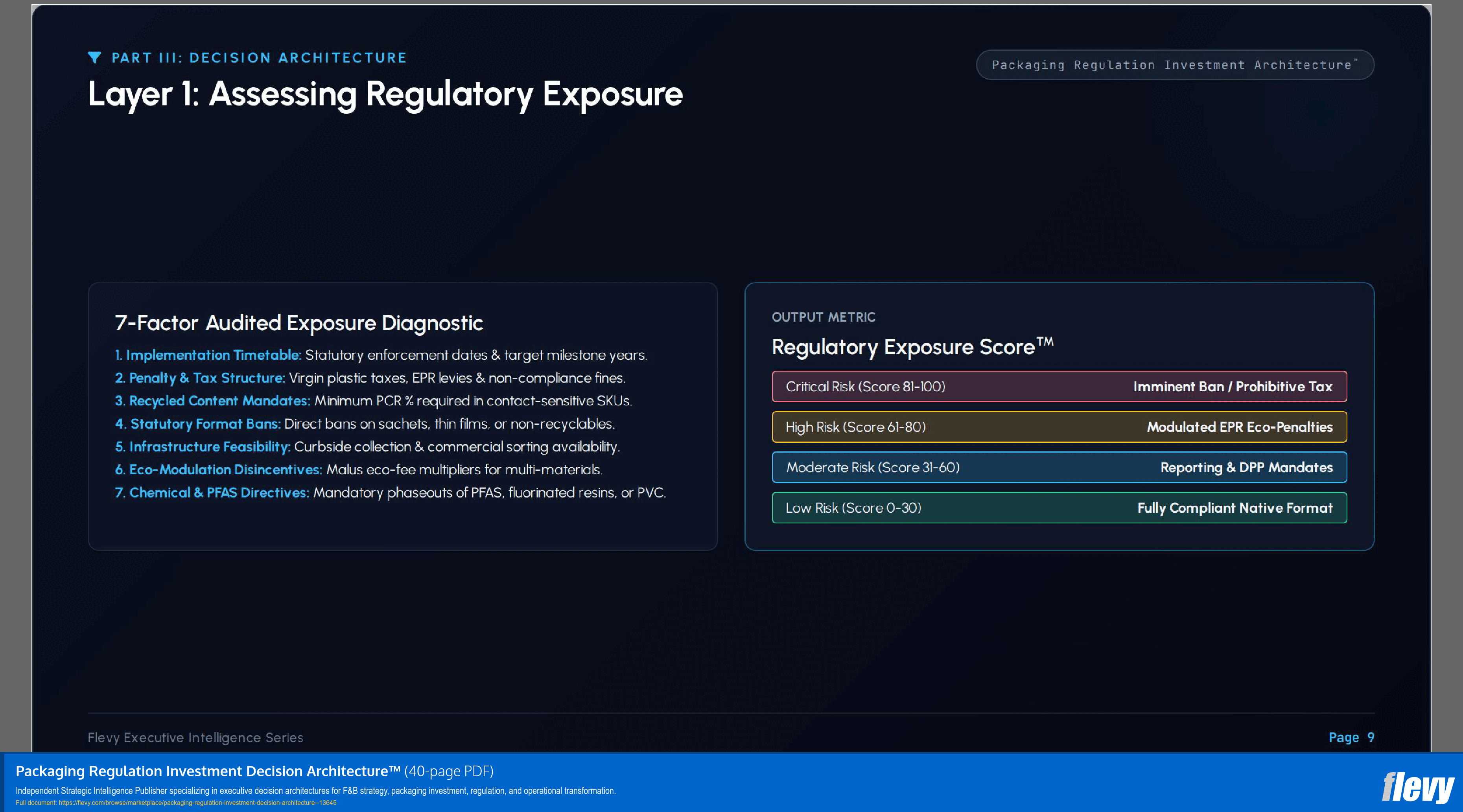Click the Independent Strategic Intelligence Publisher description
1463x812 pixels.
315,790
